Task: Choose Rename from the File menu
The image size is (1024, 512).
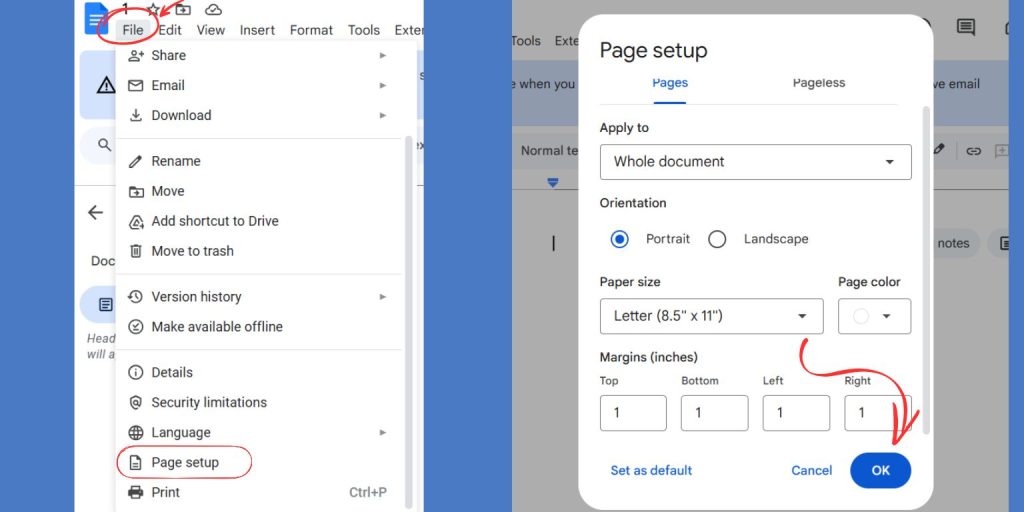Action: pos(260,161)
